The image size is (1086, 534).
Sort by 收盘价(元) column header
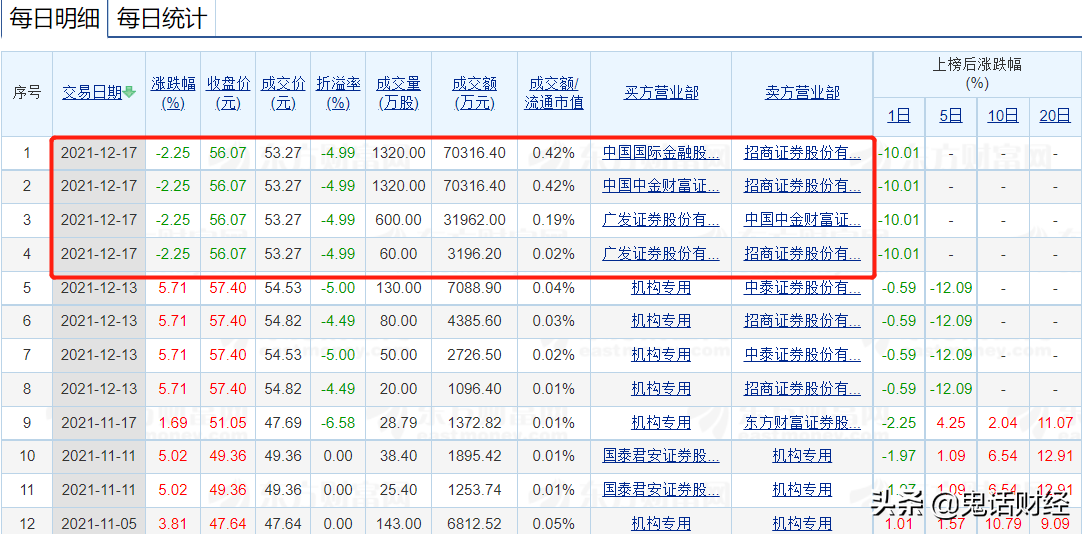click(228, 94)
